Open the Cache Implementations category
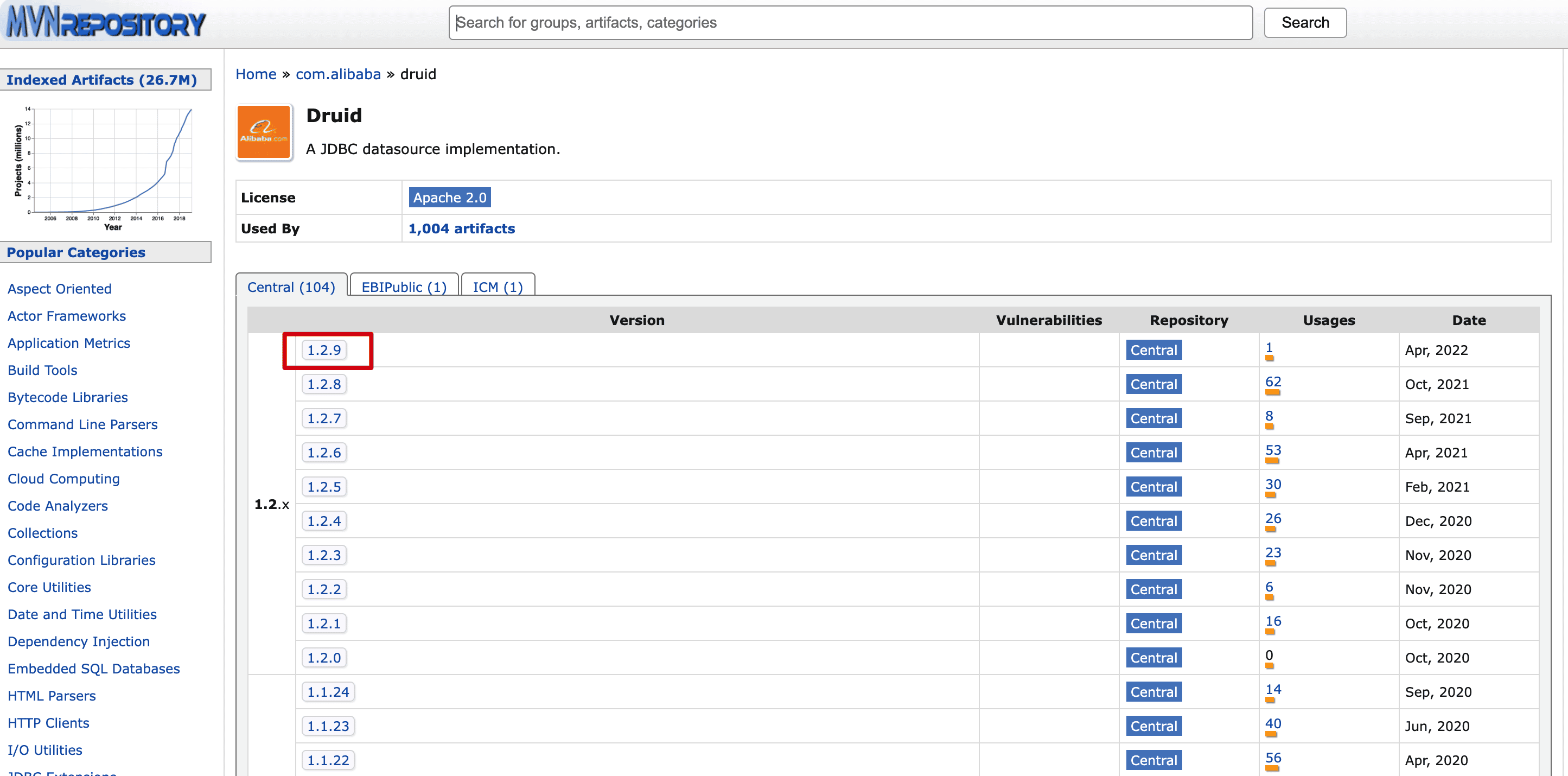1568x776 pixels. 85,451
